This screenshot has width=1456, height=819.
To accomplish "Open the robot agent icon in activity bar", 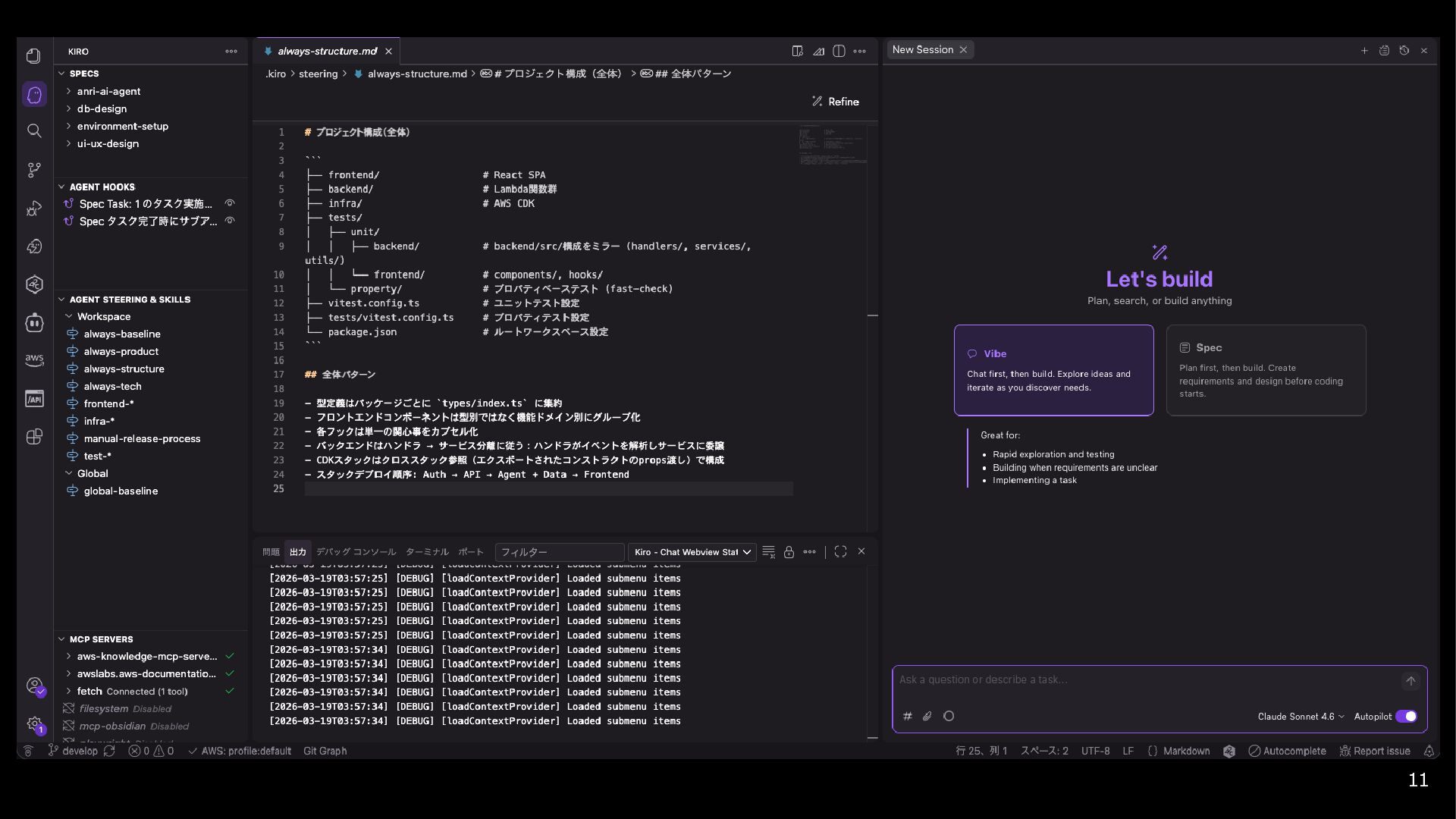I will (x=34, y=322).
